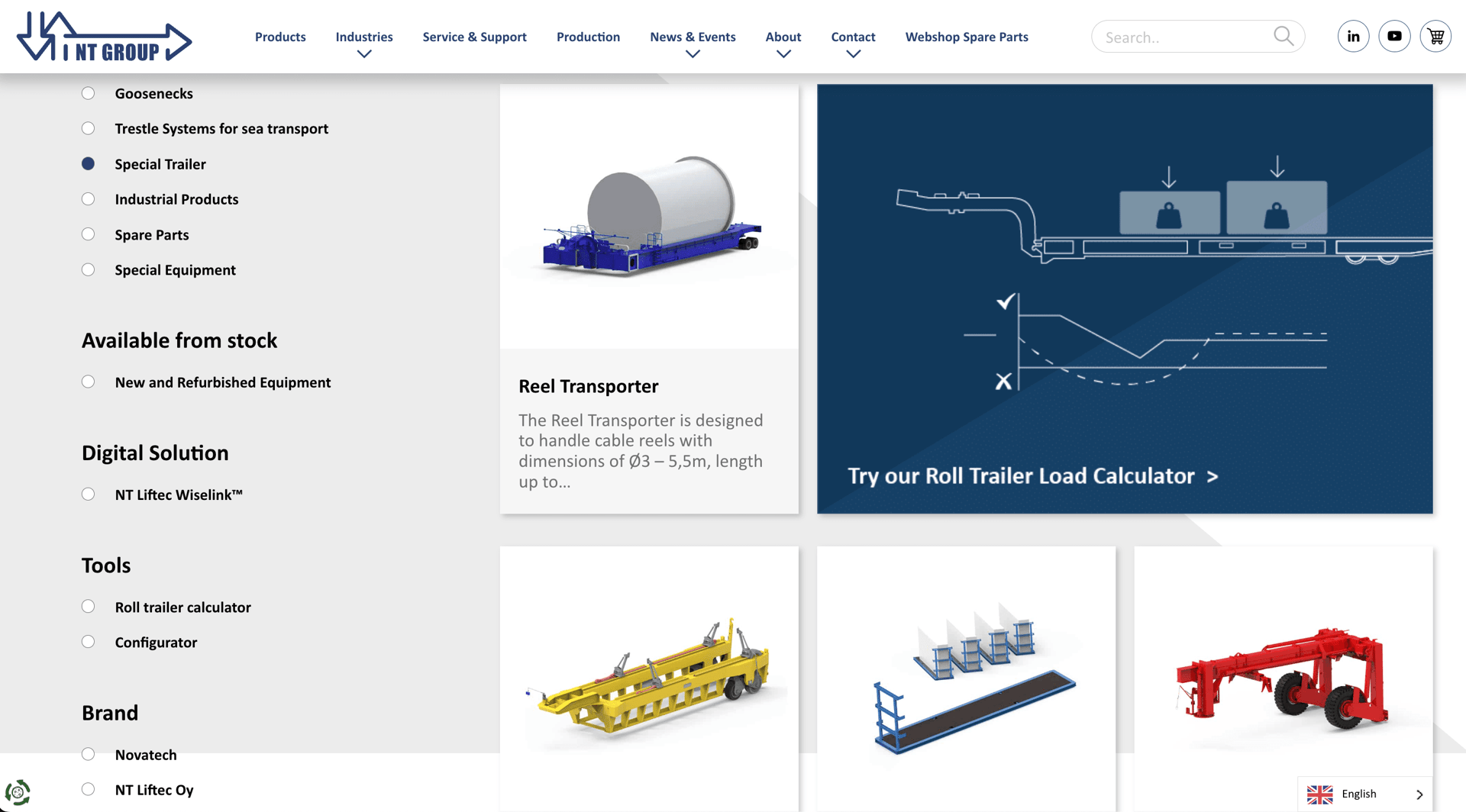Select Industrial Products filter option

point(89,199)
